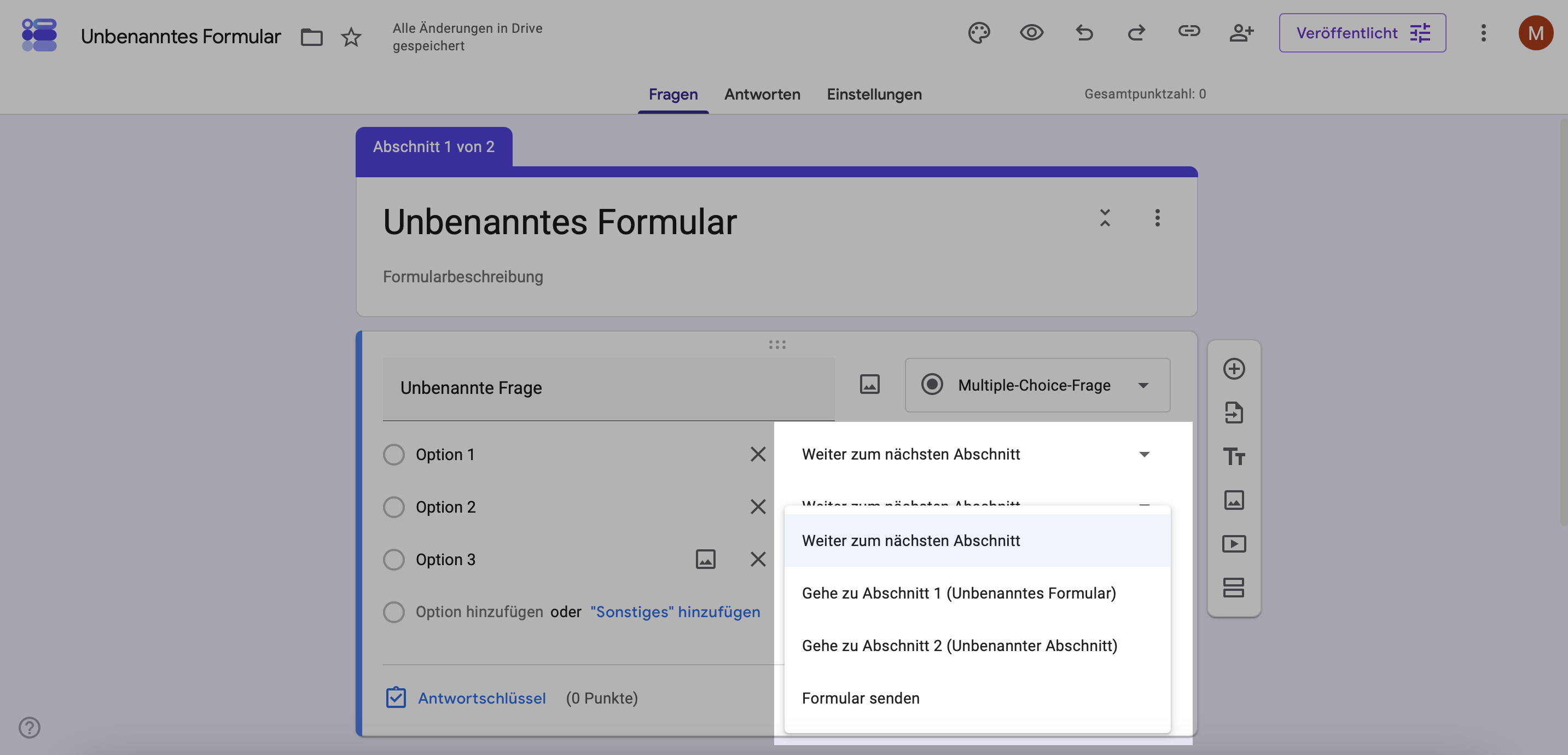Add title and description (Tt icon)
This screenshot has width=1568, height=755.
click(1234, 457)
